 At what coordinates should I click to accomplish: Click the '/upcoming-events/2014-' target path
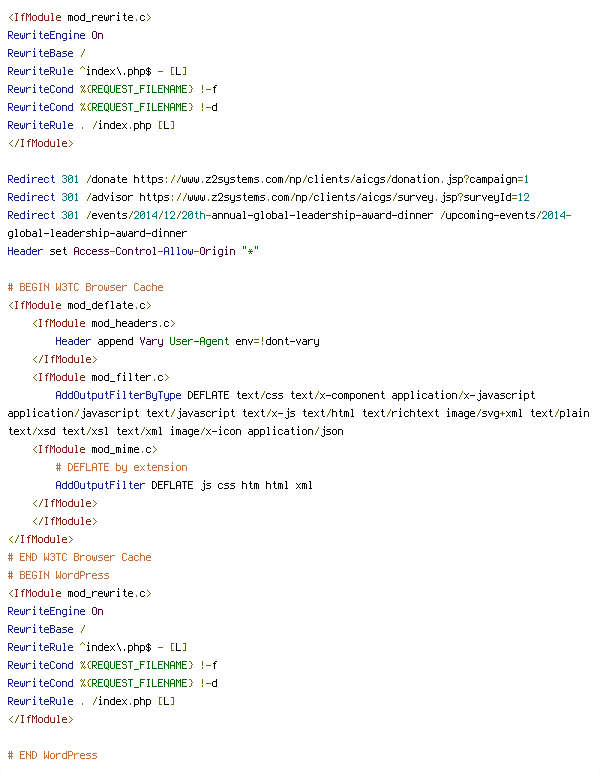click(x=505, y=215)
